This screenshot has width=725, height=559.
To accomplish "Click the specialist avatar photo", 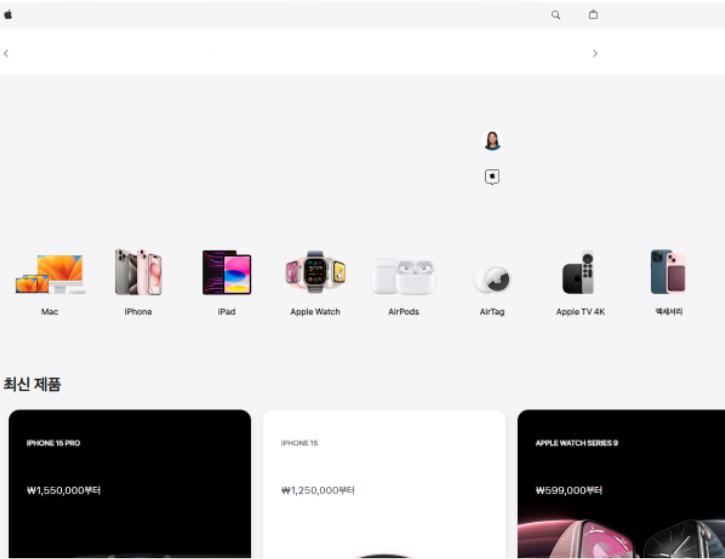I will click(x=492, y=140).
